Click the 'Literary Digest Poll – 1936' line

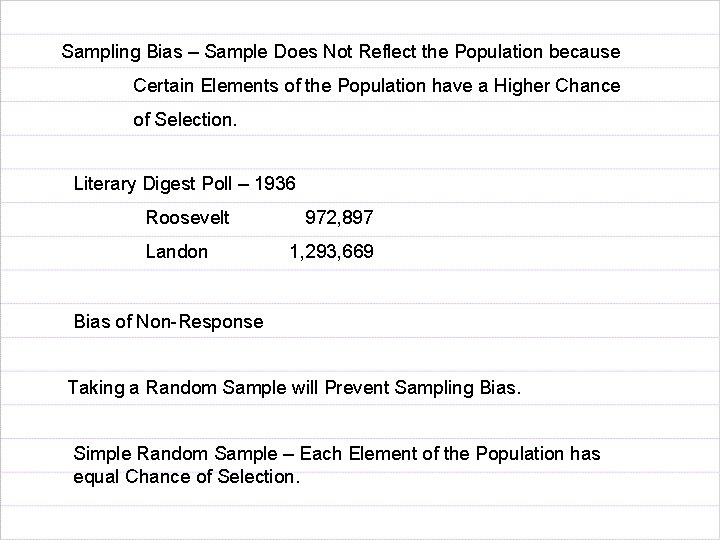point(185,184)
